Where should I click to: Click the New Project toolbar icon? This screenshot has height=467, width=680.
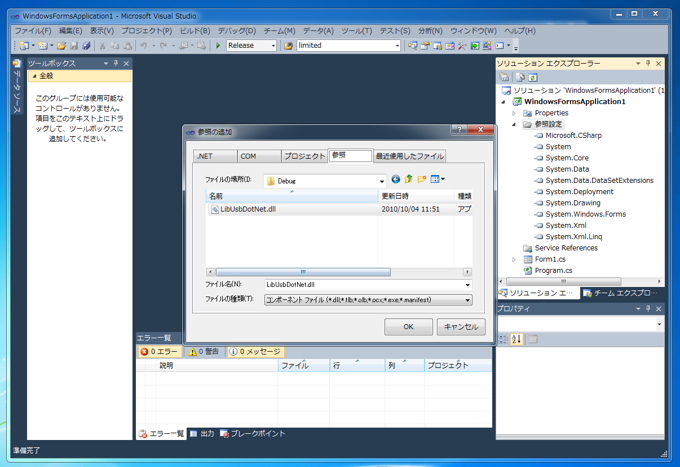click(x=24, y=46)
